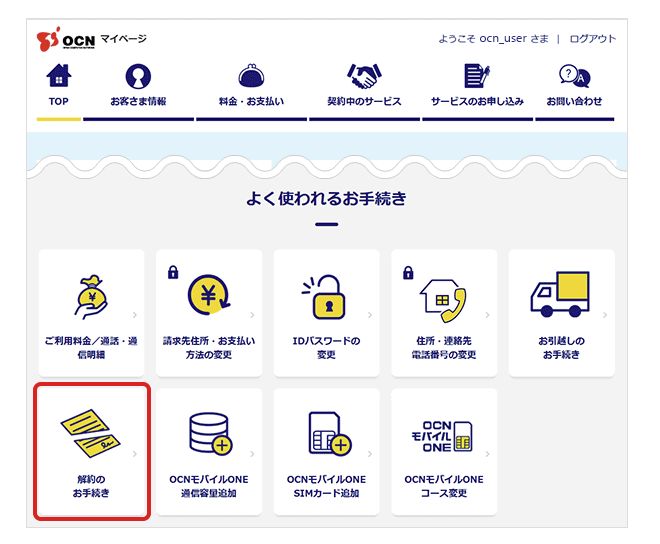This screenshot has width=660, height=544.
Task: Click the database plus icon for 通信容量追加
Action: (210, 434)
